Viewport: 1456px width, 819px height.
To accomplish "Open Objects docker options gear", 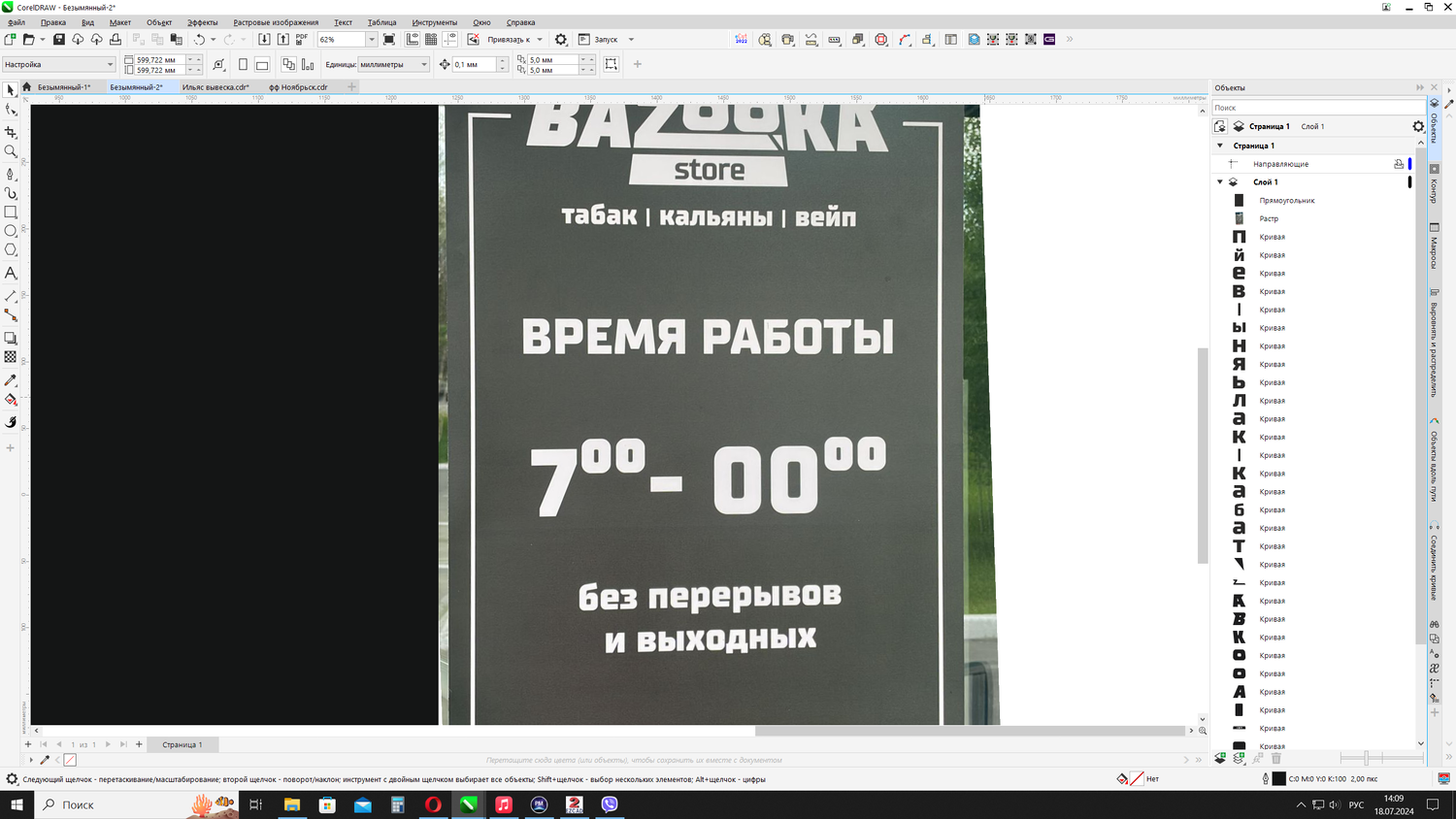I will 1418,127.
